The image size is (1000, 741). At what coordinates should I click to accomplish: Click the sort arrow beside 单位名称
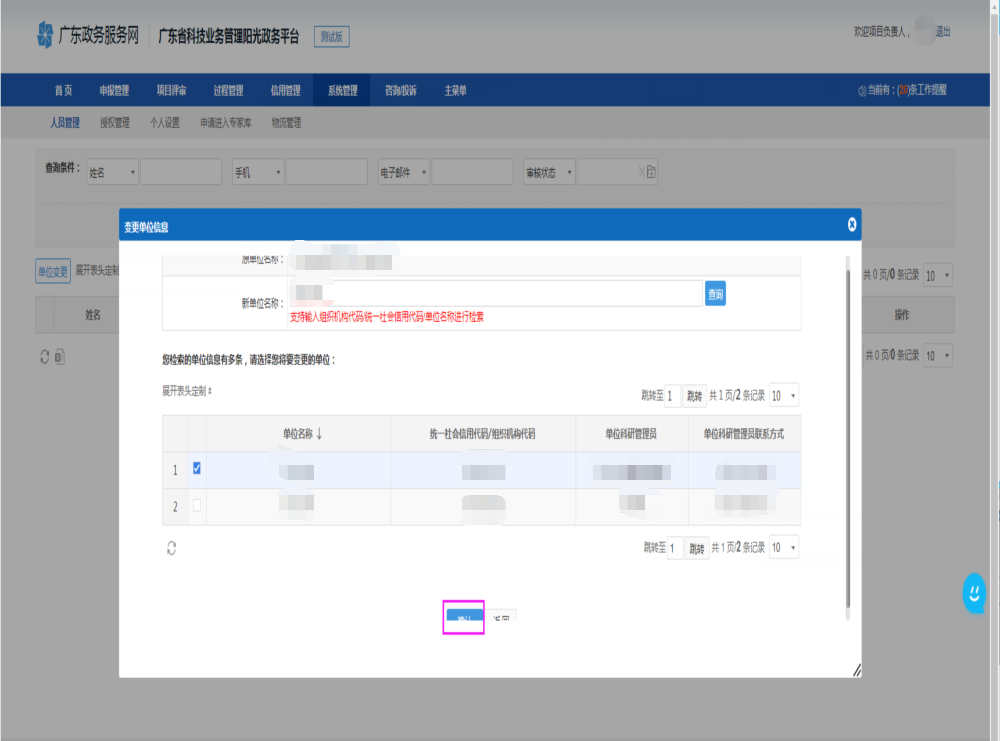click(x=319, y=434)
